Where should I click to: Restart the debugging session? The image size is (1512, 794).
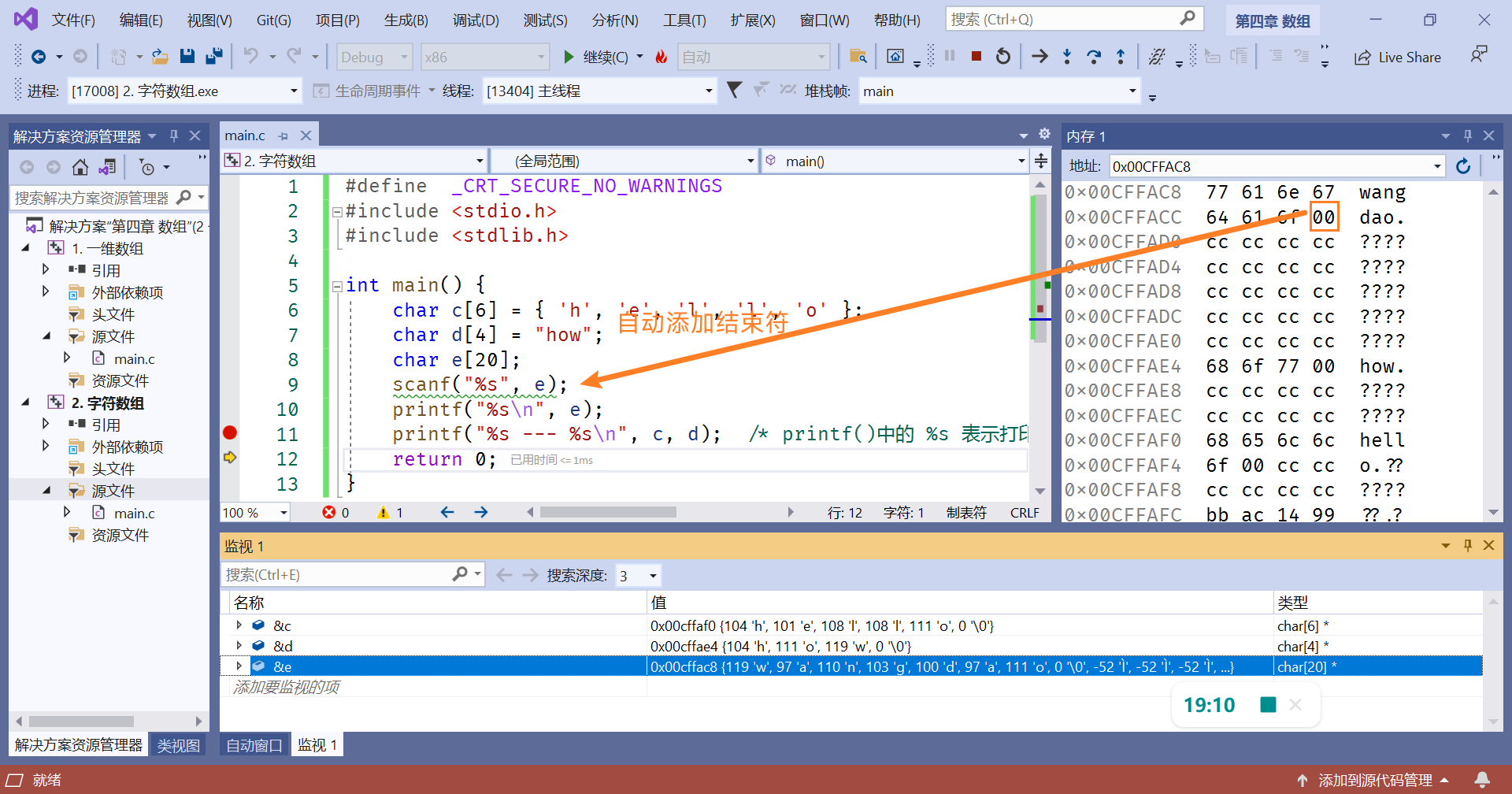tap(1002, 56)
